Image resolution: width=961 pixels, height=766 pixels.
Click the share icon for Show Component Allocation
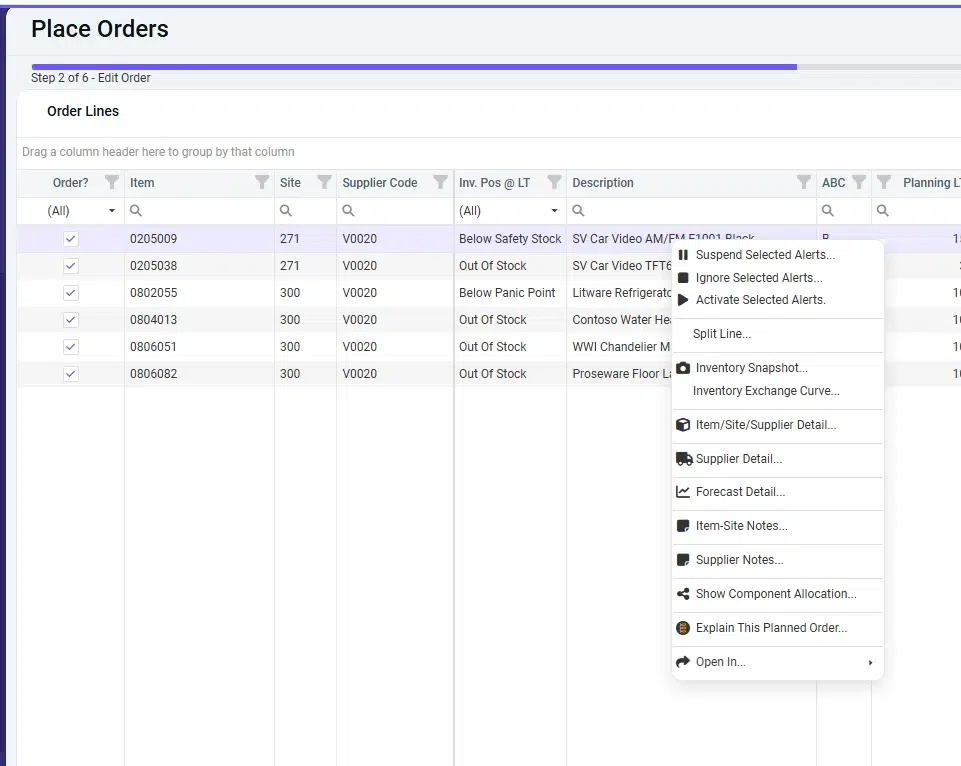tap(683, 594)
